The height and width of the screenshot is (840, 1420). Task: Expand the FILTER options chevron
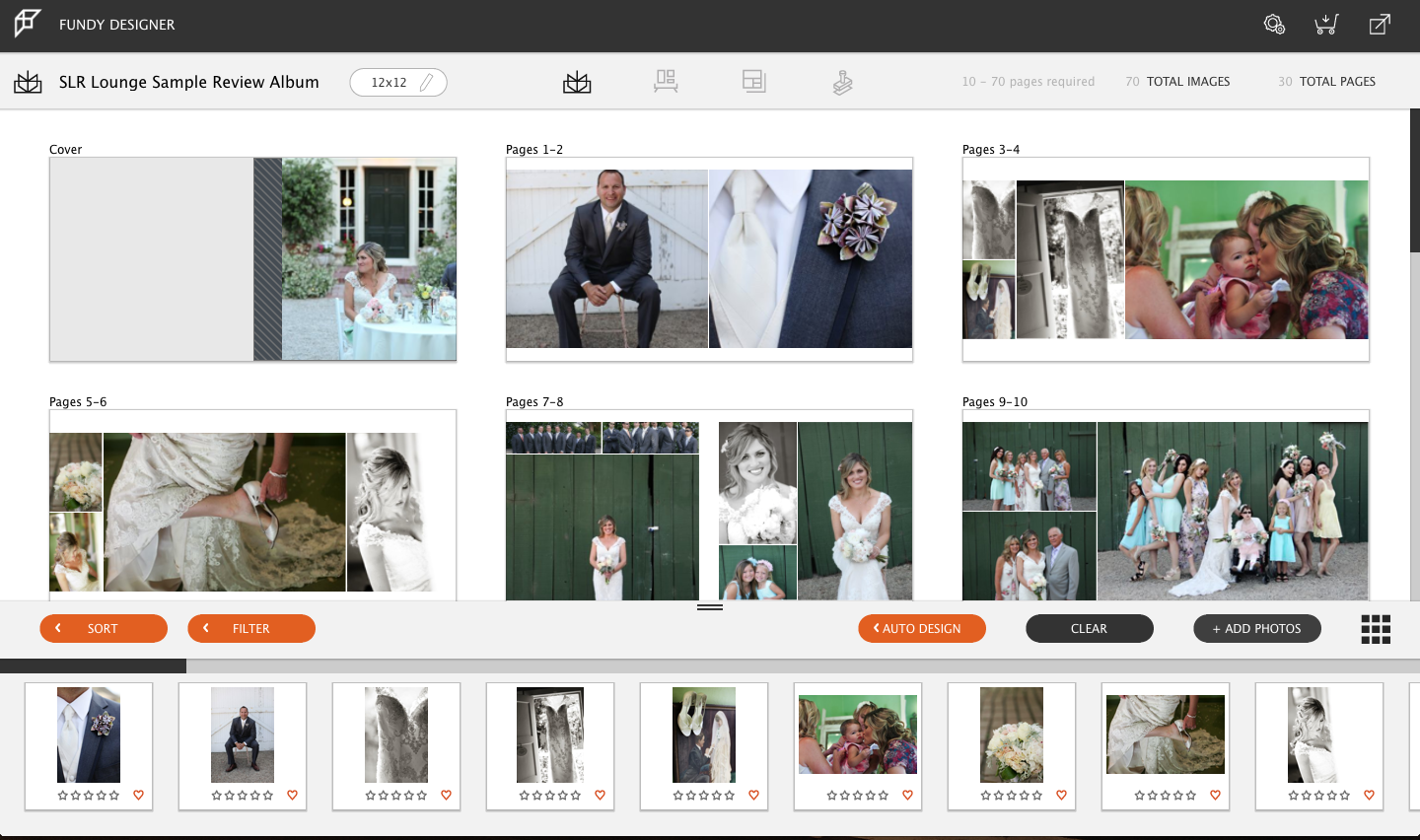[x=206, y=628]
